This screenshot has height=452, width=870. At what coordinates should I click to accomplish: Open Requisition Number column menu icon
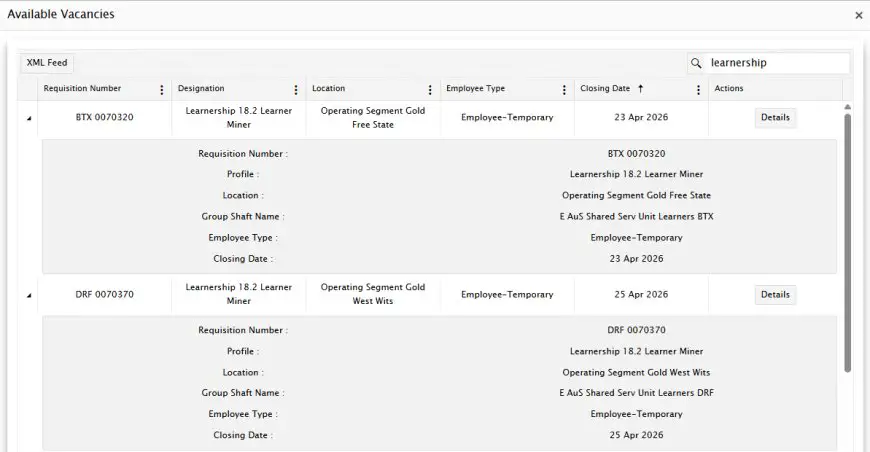pos(162,89)
